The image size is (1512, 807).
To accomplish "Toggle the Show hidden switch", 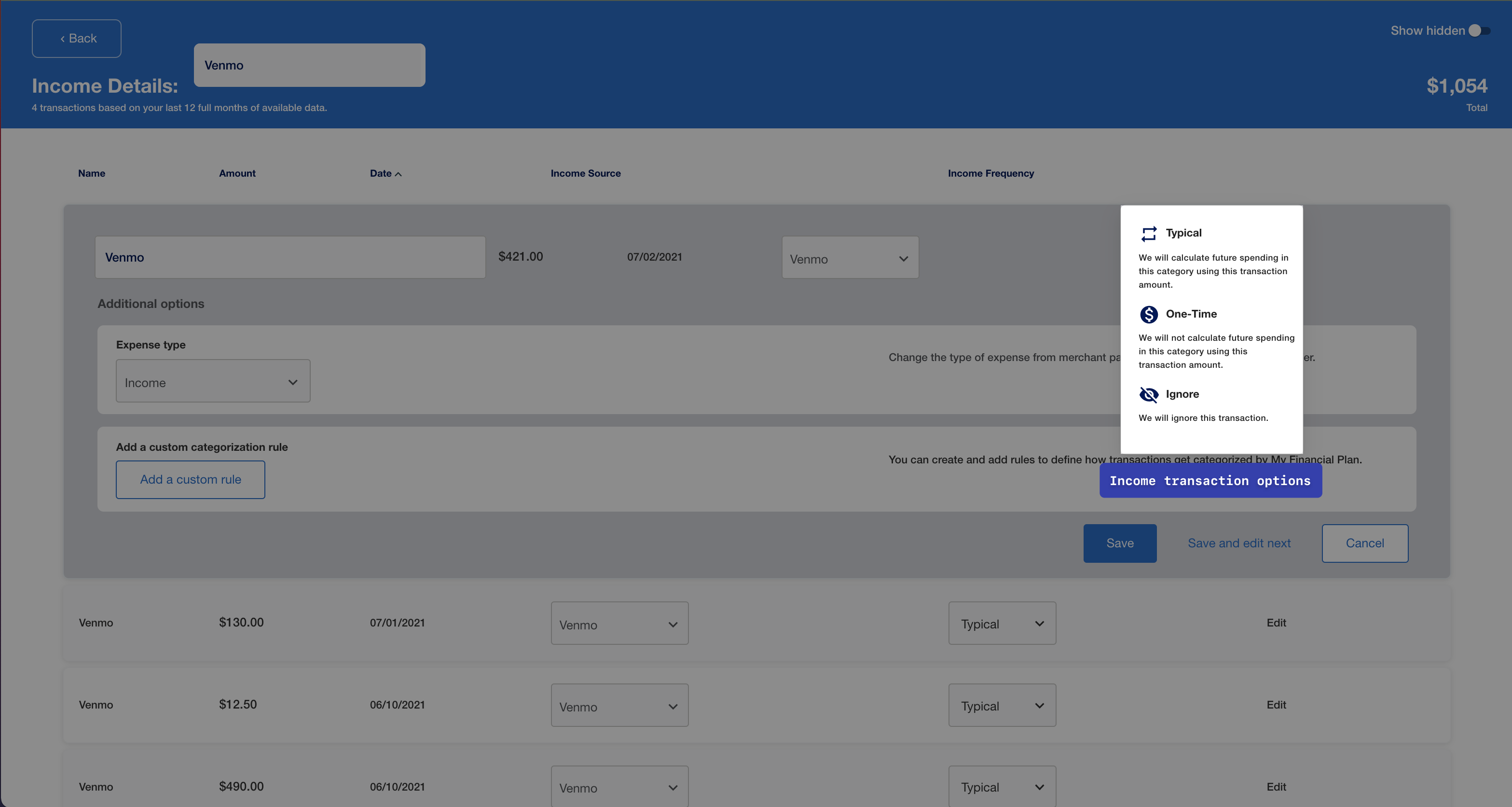I will [x=1479, y=30].
